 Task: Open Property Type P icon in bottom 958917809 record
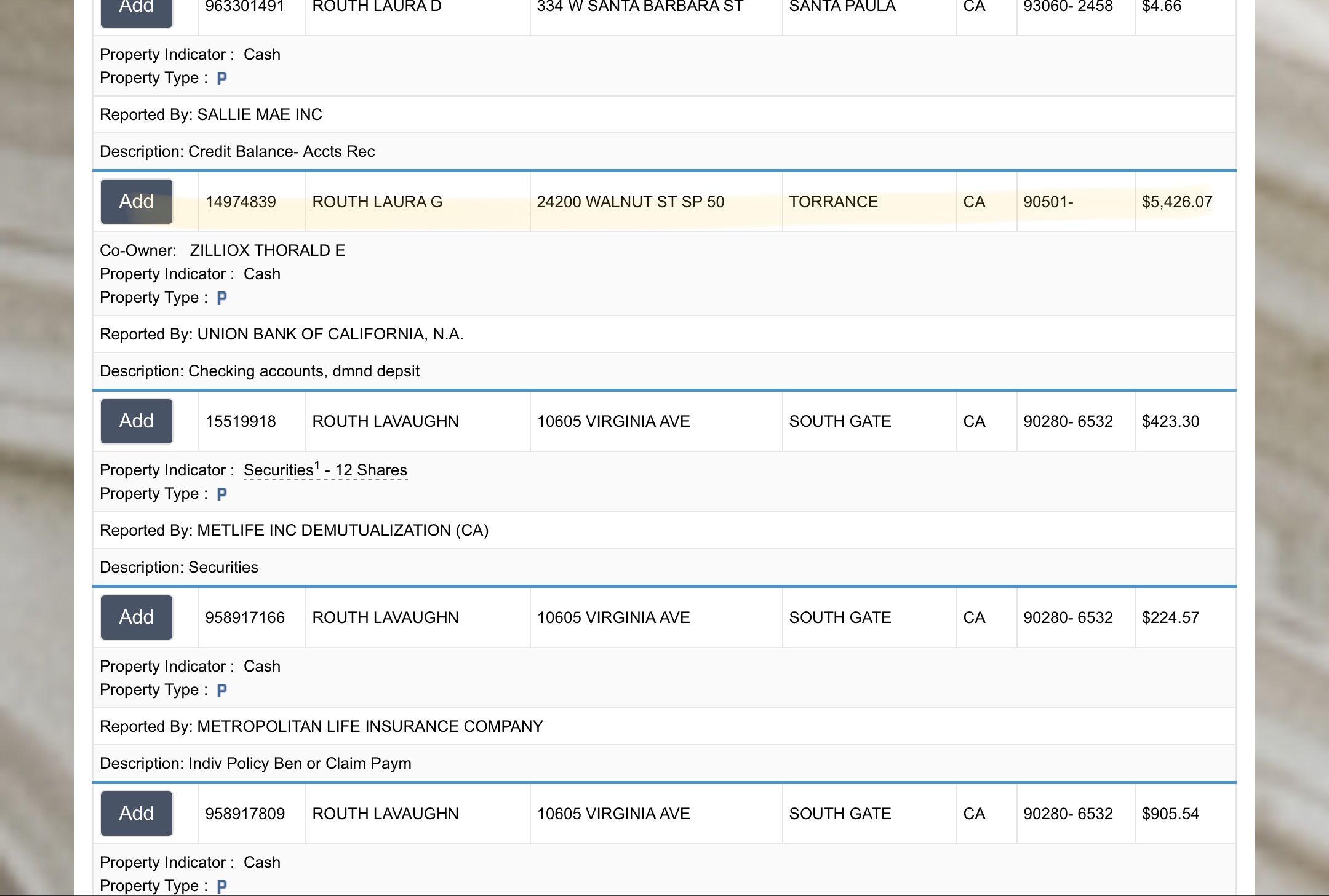pos(222,886)
